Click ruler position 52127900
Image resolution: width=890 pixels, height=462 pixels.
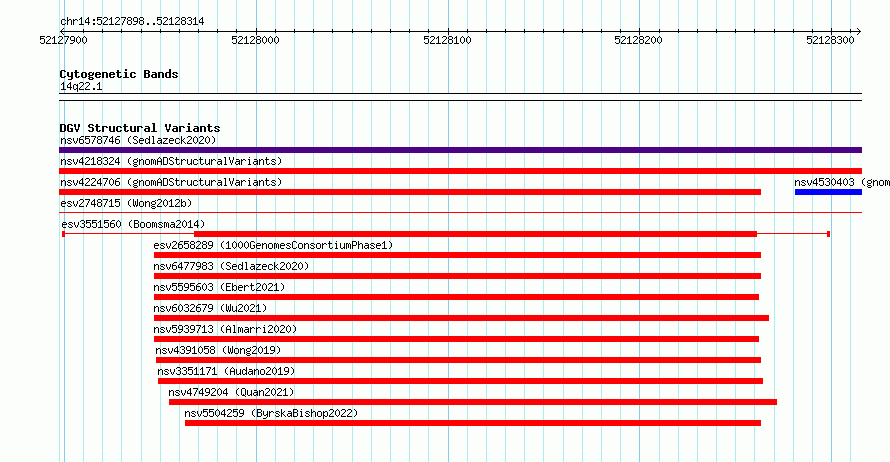pos(64,40)
